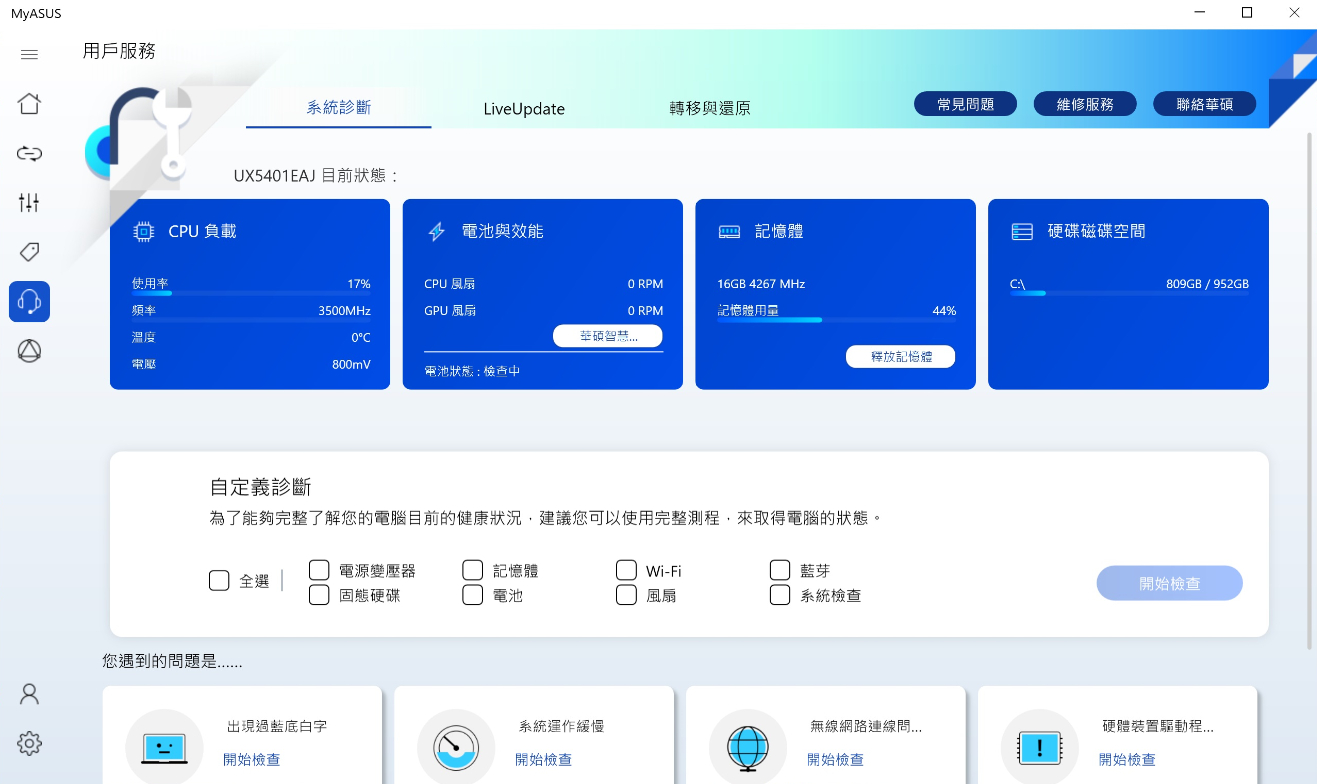This screenshot has width=1317, height=784.
Task: Click the 電池狀態 status text
Action: pyautogui.click(x=472, y=371)
